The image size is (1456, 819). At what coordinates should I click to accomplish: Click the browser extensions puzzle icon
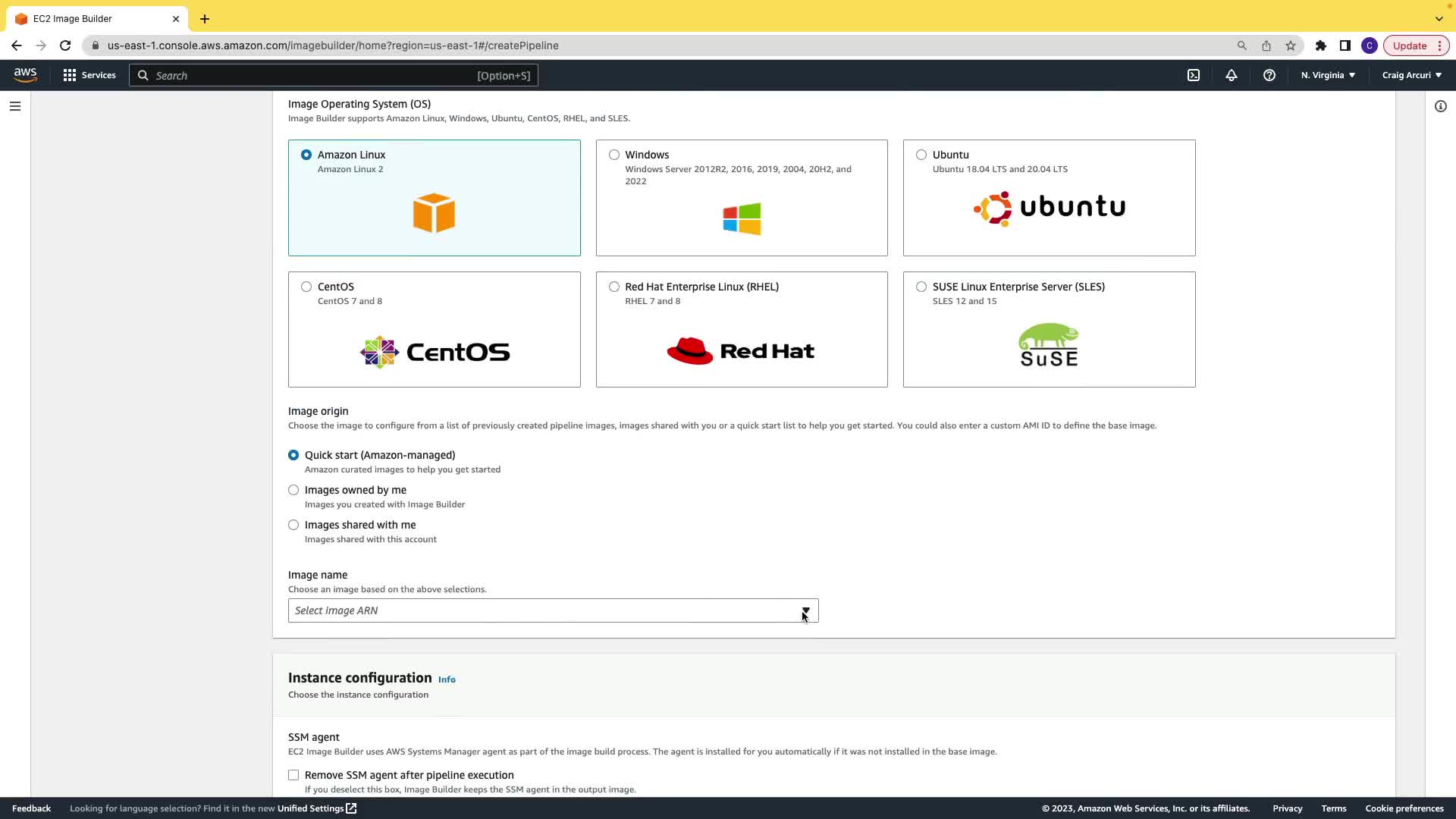click(x=1321, y=45)
